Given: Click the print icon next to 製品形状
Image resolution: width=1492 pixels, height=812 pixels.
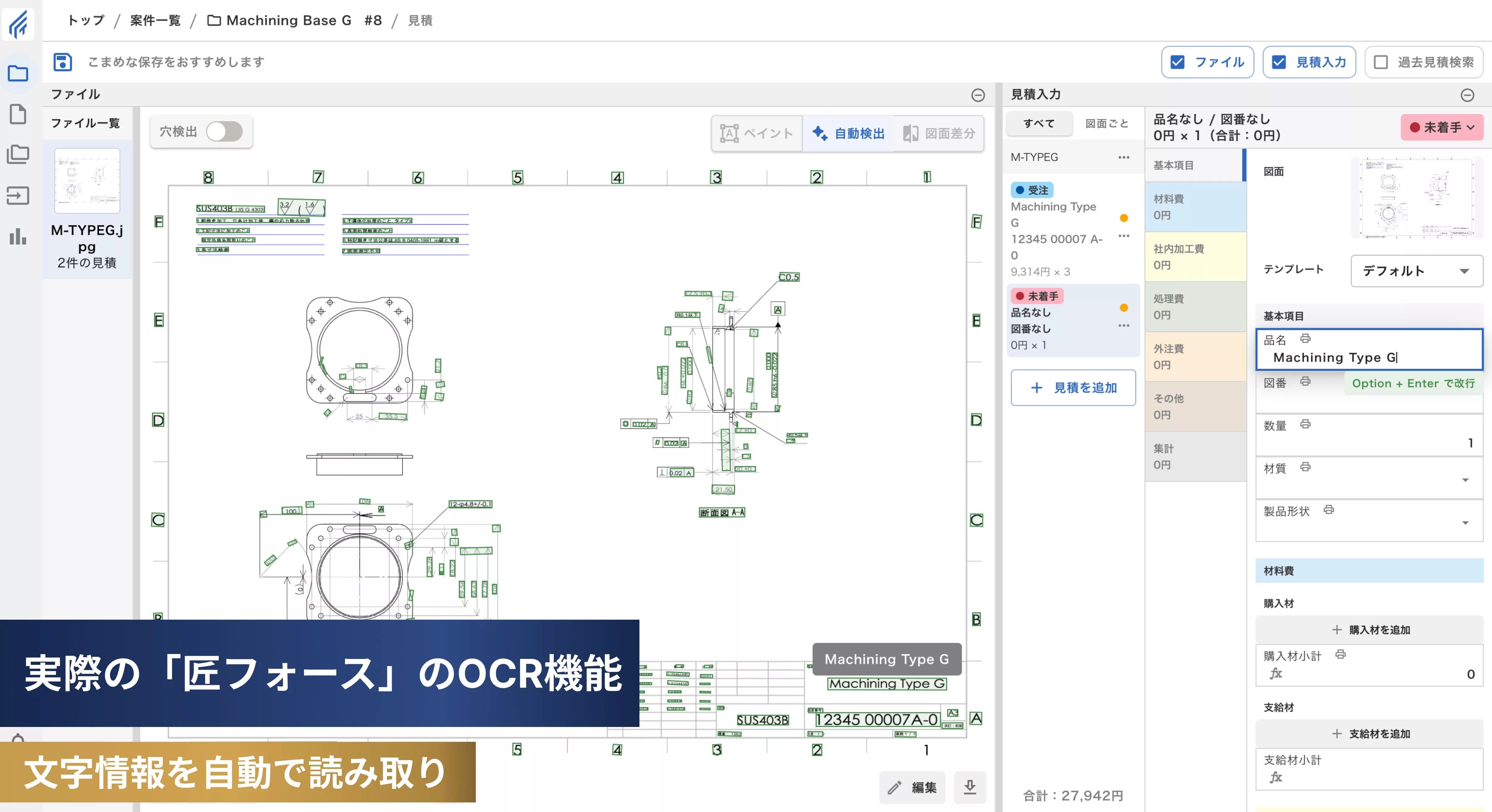Looking at the screenshot, I should tap(1329, 510).
